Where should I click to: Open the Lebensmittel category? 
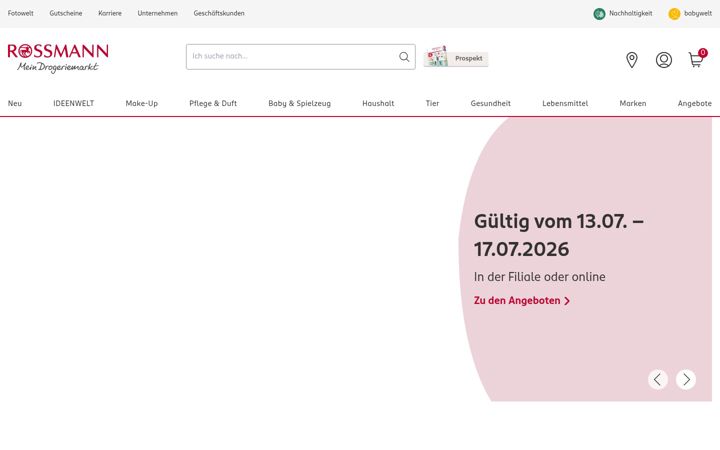(565, 103)
